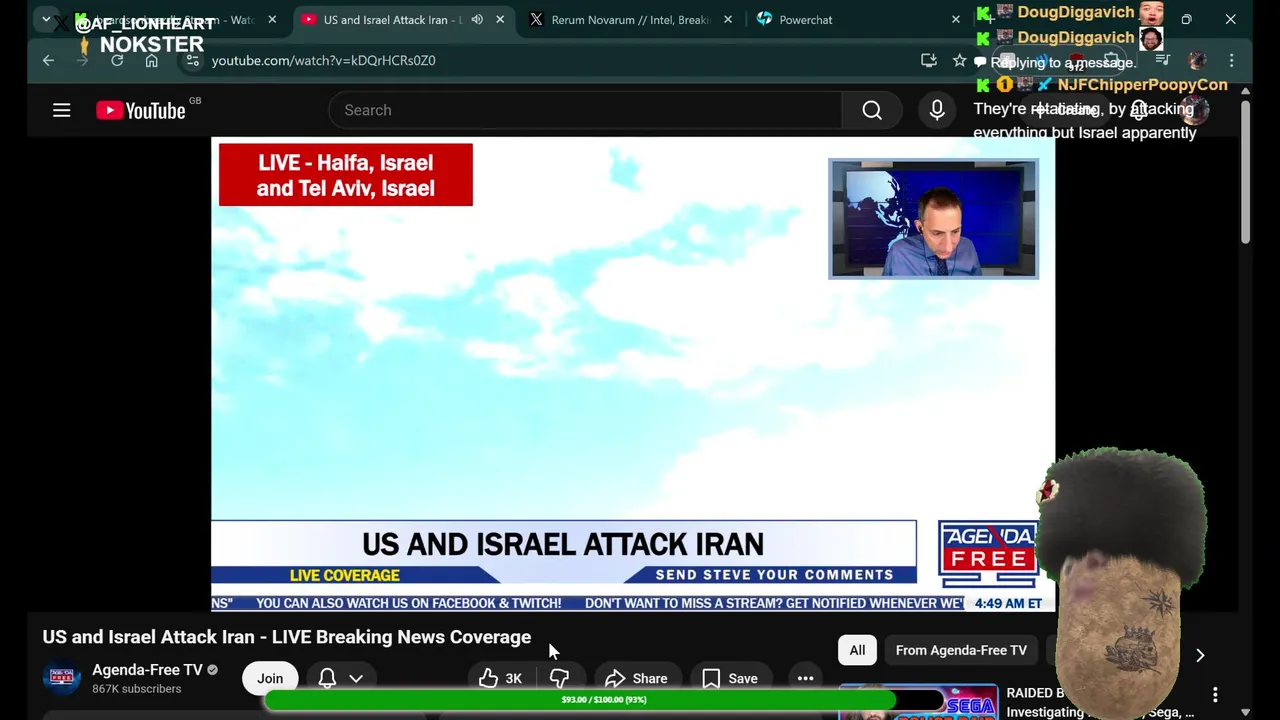Click the search magnifier button
Image resolution: width=1280 pixels, height=720 pixels.
pos(872,110)
